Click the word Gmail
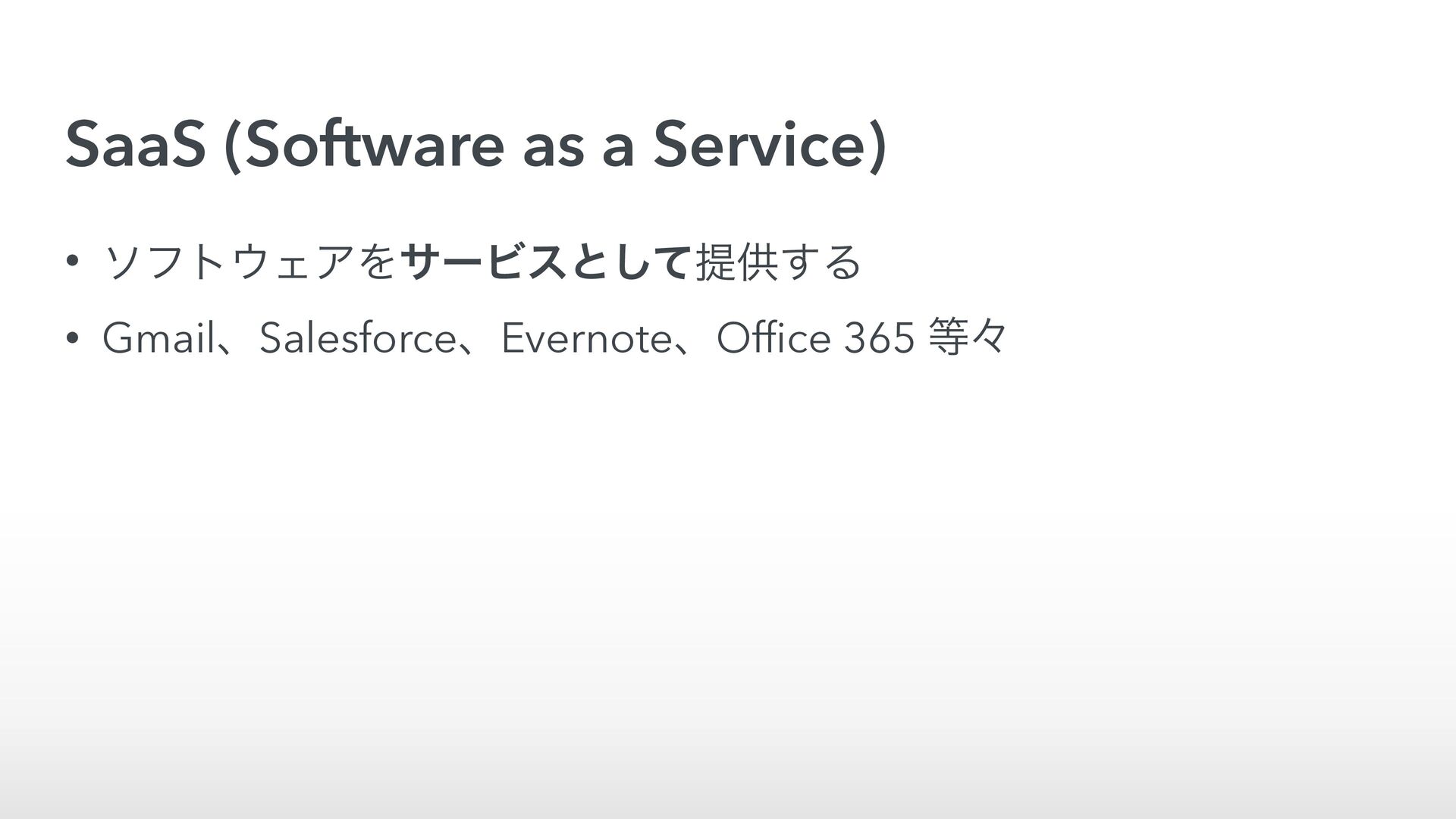This screenshot has width=1456, height=819. coord(158,337)
